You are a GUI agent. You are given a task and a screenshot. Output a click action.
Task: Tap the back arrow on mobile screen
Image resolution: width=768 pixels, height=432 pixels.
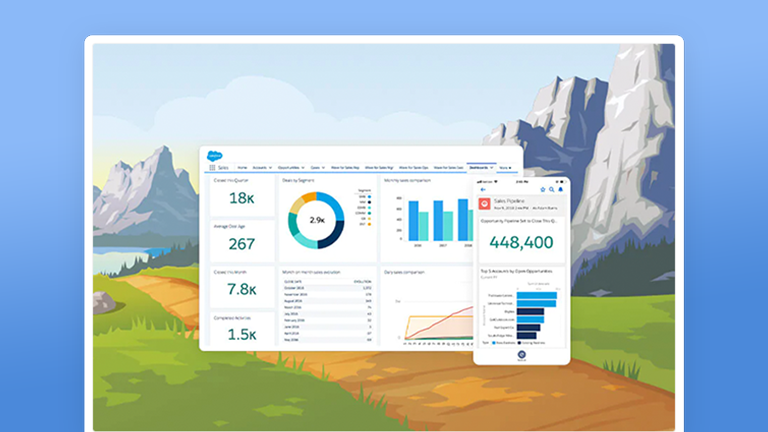483,190
